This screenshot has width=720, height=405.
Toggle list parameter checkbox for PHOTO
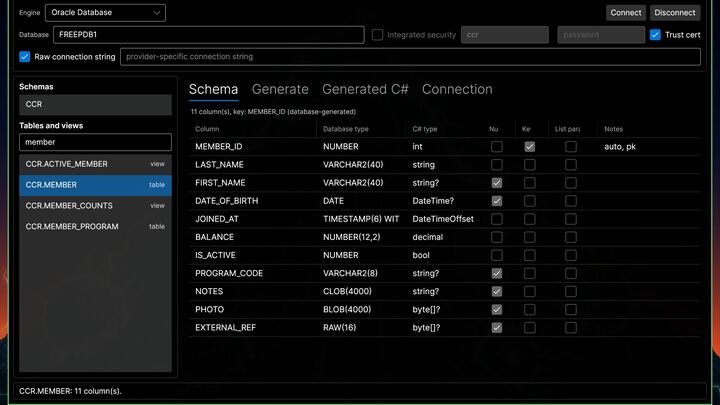coord(571,309)
